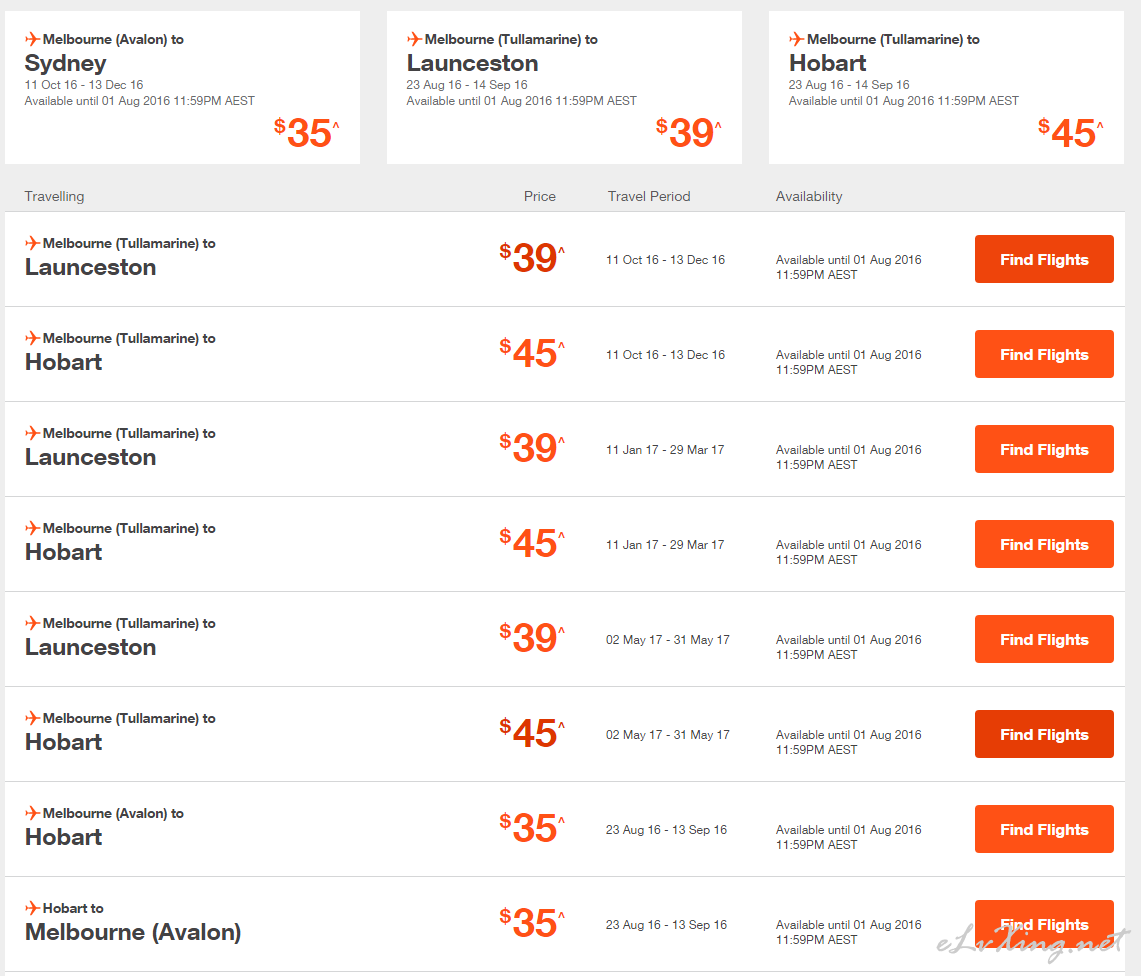This screenshot has height=976, width=1141.
Task: Open the $45 Hobart featured deal card
Action: 946,87
